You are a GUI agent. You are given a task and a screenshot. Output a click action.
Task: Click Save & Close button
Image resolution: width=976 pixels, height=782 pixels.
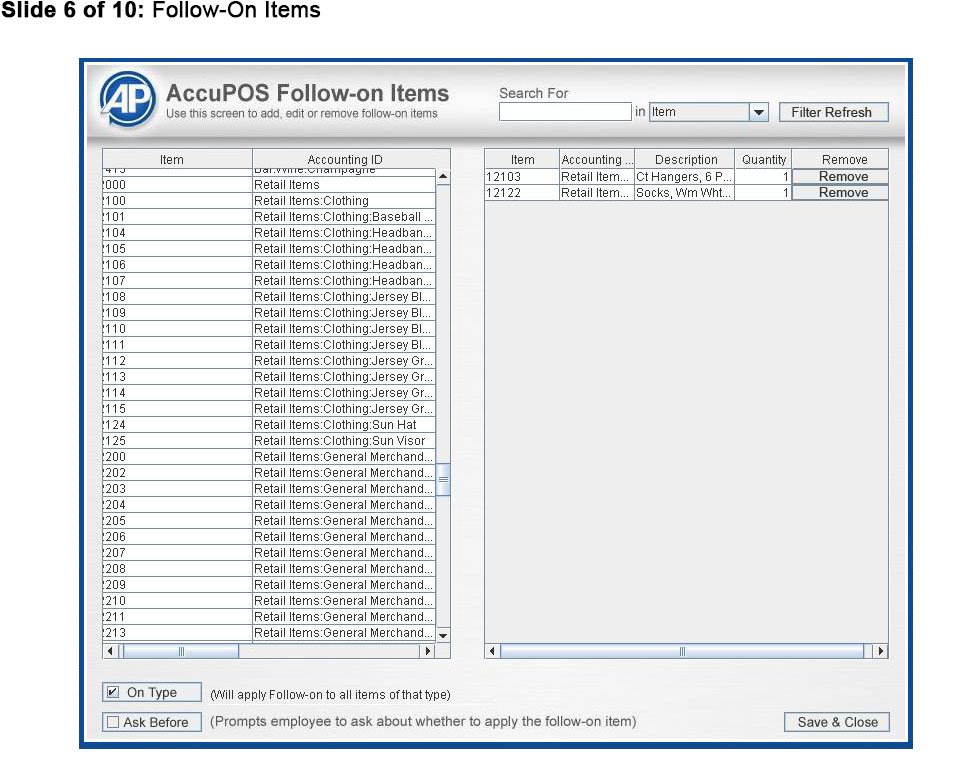[837, 722]
